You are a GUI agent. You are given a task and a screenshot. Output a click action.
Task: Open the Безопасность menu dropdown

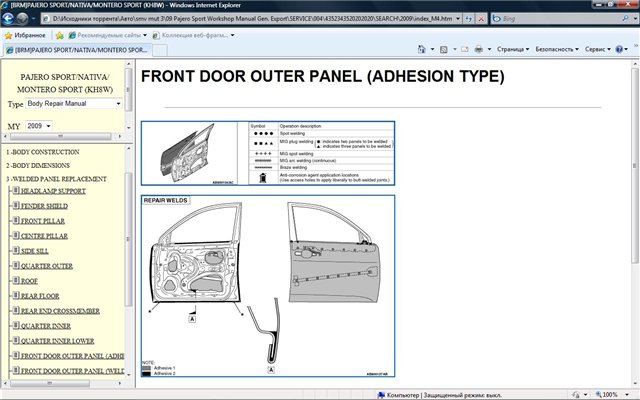[557, 49]
